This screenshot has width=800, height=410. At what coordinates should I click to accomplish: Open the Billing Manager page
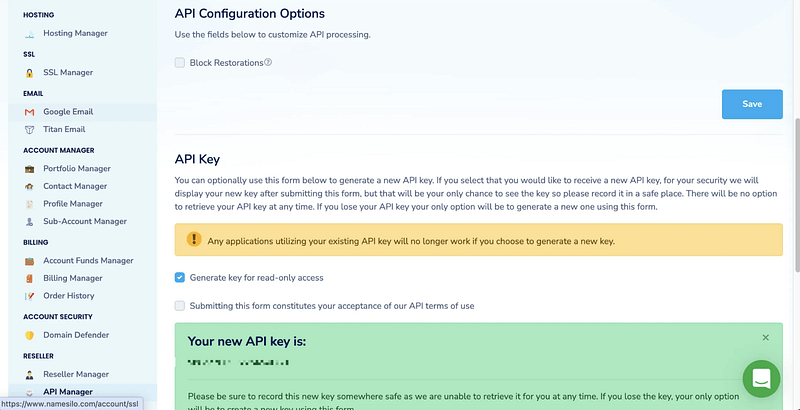(73, 278)
